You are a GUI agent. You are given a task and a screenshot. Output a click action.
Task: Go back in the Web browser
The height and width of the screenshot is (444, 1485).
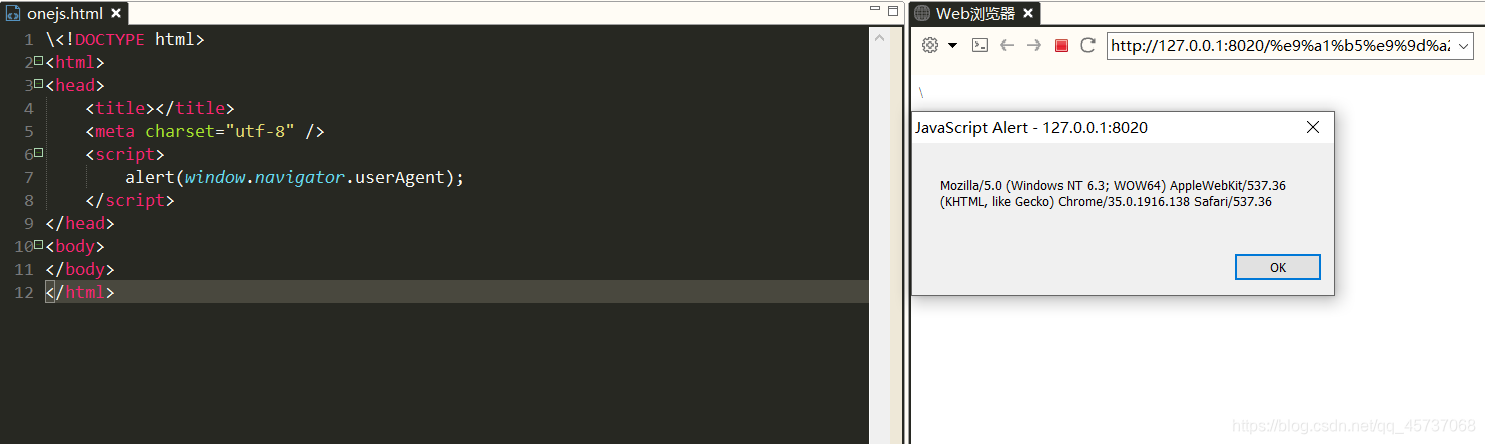[x=1007, y=45]
